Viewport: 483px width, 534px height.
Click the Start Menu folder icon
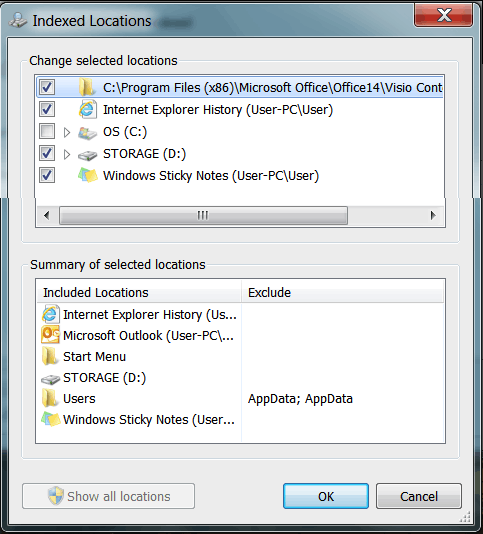50,356
